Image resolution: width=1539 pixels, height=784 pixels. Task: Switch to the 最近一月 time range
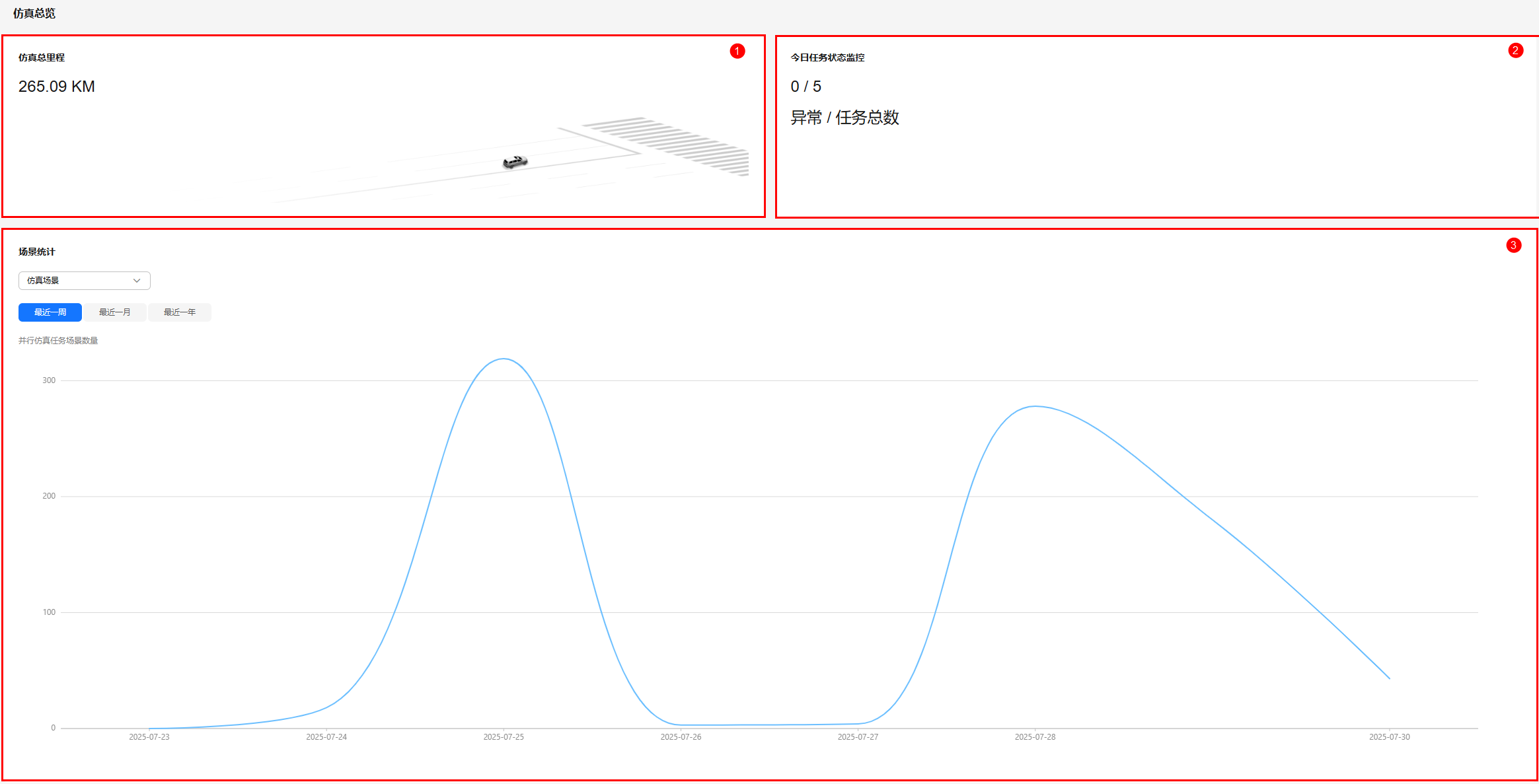[x=115, y=312]
